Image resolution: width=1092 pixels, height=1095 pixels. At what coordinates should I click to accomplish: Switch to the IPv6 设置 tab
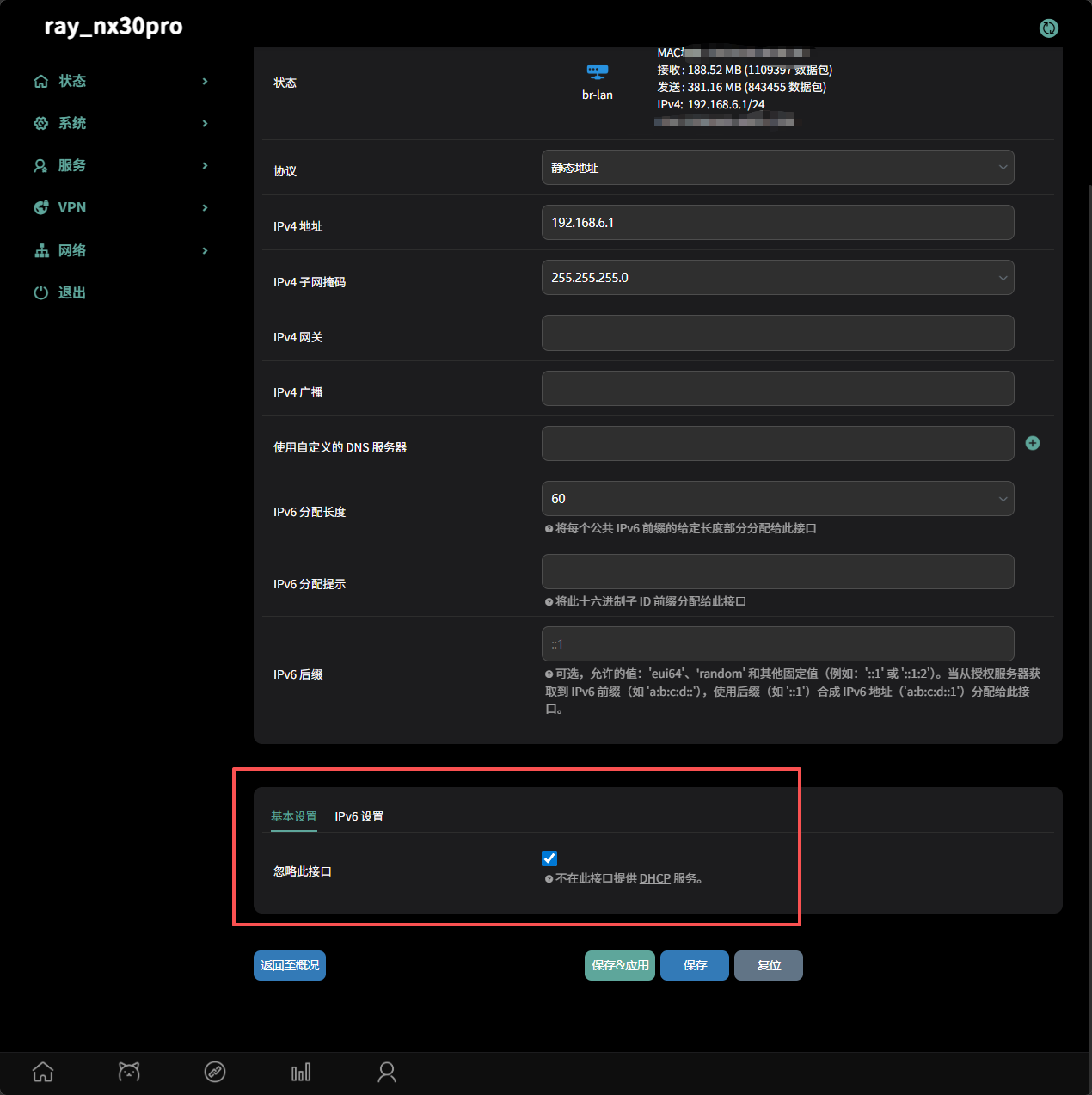tap(359, 816)
